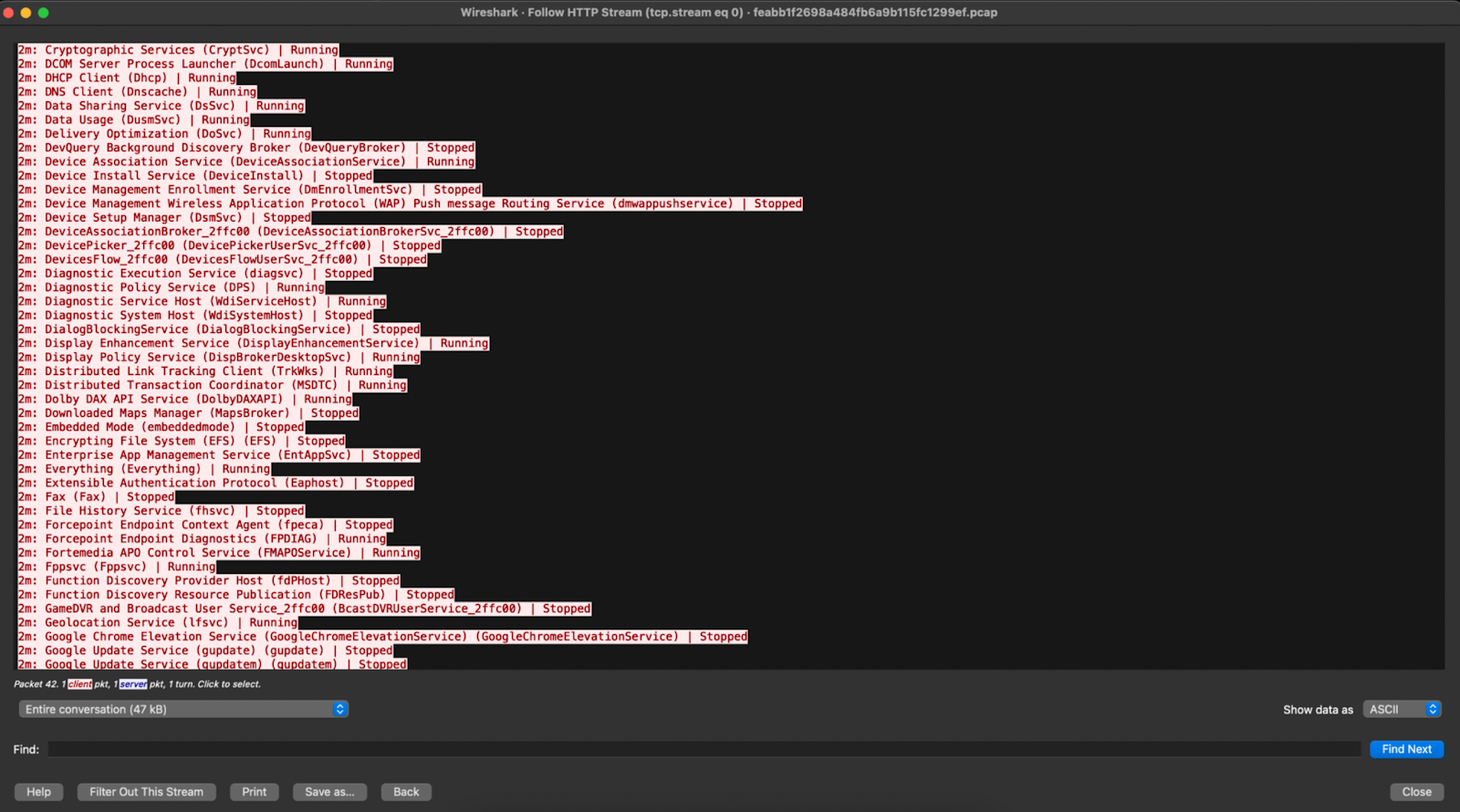Select the Google Update Service (gupdate) line

205,651
